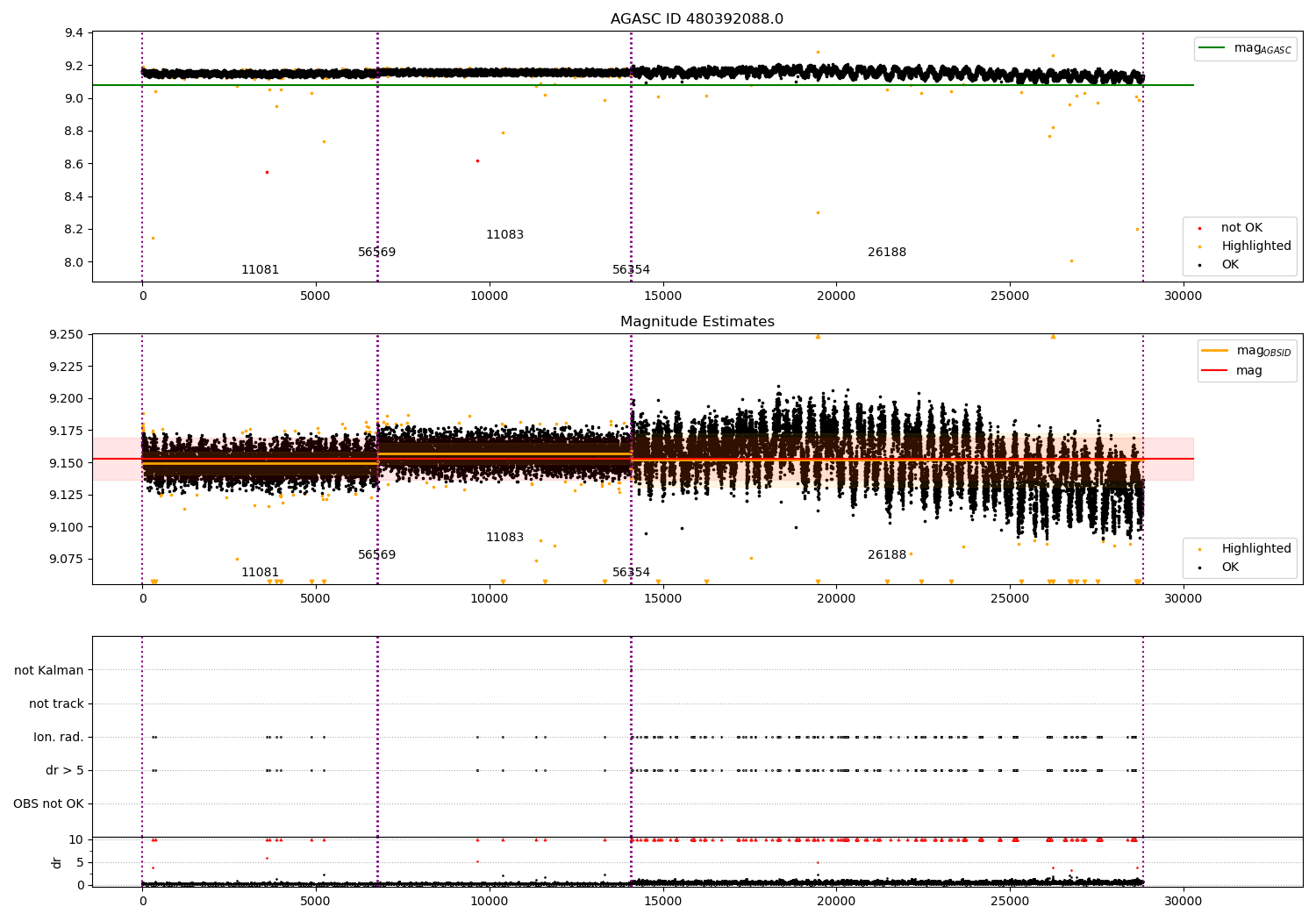Click the "Magnitude Estimates" subplot title
Viewport: 1316px width, 921px height.
[x=697, y=322]
